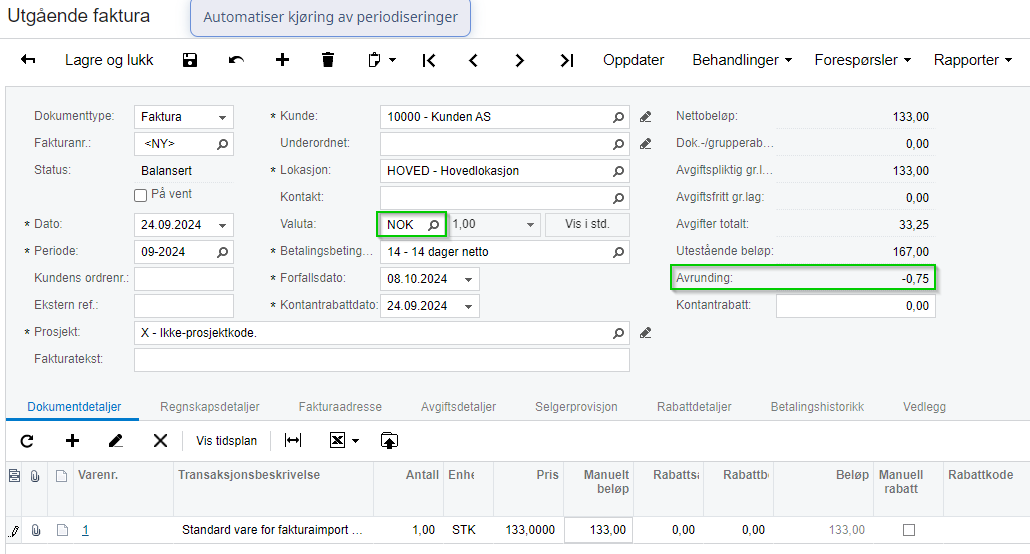
Task: Open item number 1 link in Varenr.
Action: coord(85,530)
